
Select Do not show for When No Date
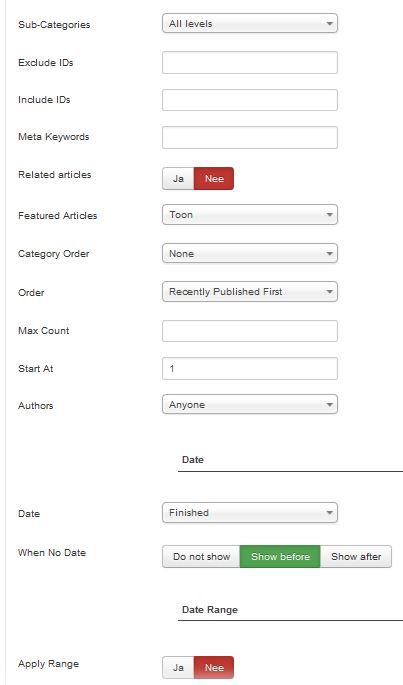tap(201, 557)
